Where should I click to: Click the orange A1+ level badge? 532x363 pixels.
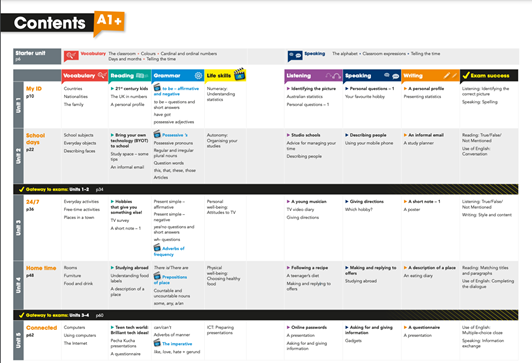tap(109, 22)
